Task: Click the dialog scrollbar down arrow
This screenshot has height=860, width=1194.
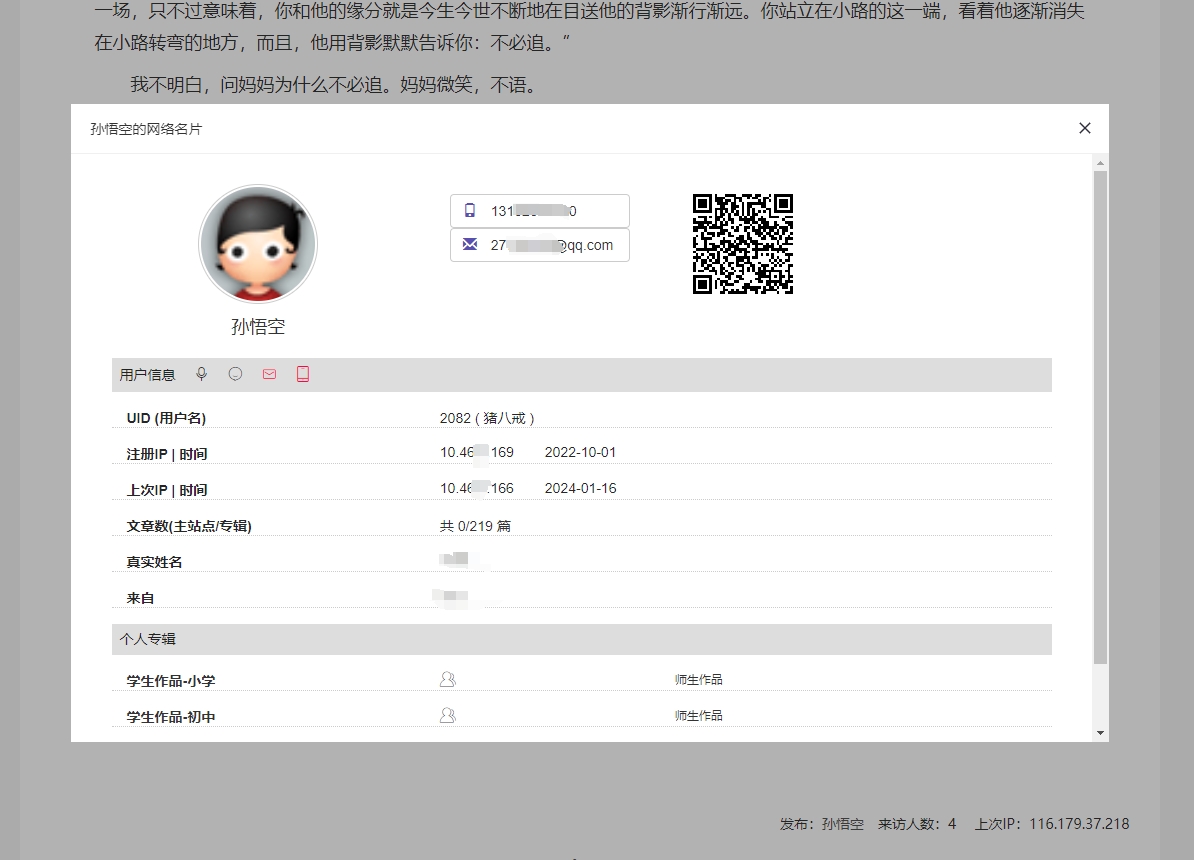Action: point(1100,733)
